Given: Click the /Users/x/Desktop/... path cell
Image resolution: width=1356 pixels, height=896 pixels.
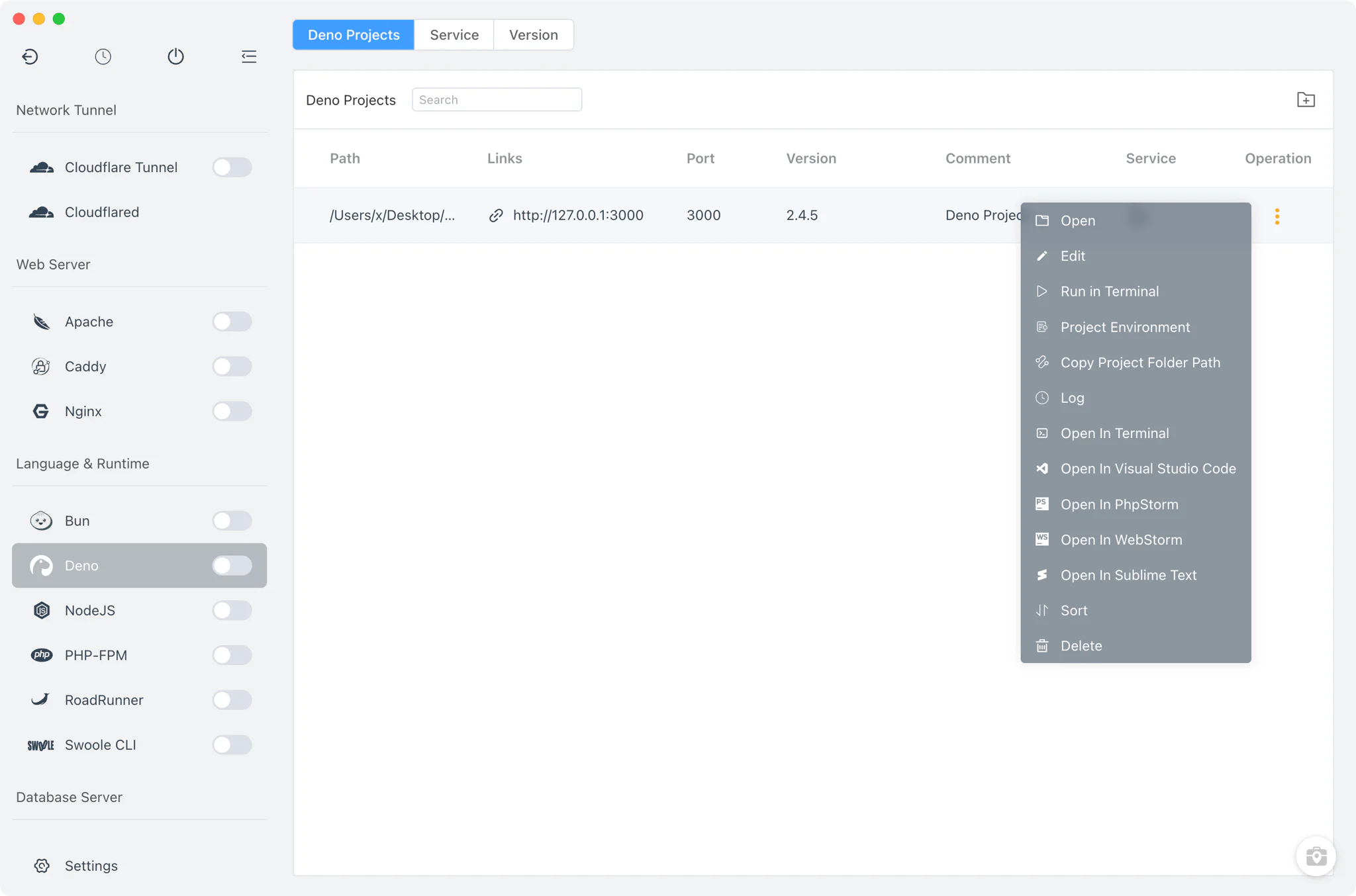Looking at the screenshot, I should click(x=393, y=216).
